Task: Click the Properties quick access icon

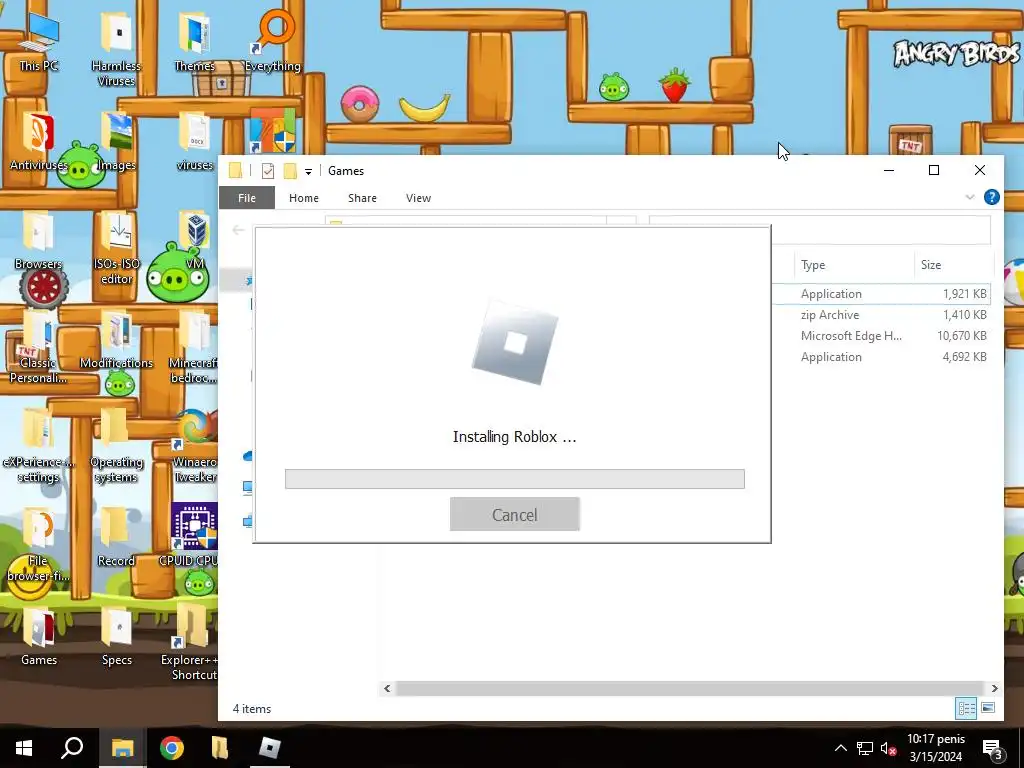Action: tap(268, 171)
